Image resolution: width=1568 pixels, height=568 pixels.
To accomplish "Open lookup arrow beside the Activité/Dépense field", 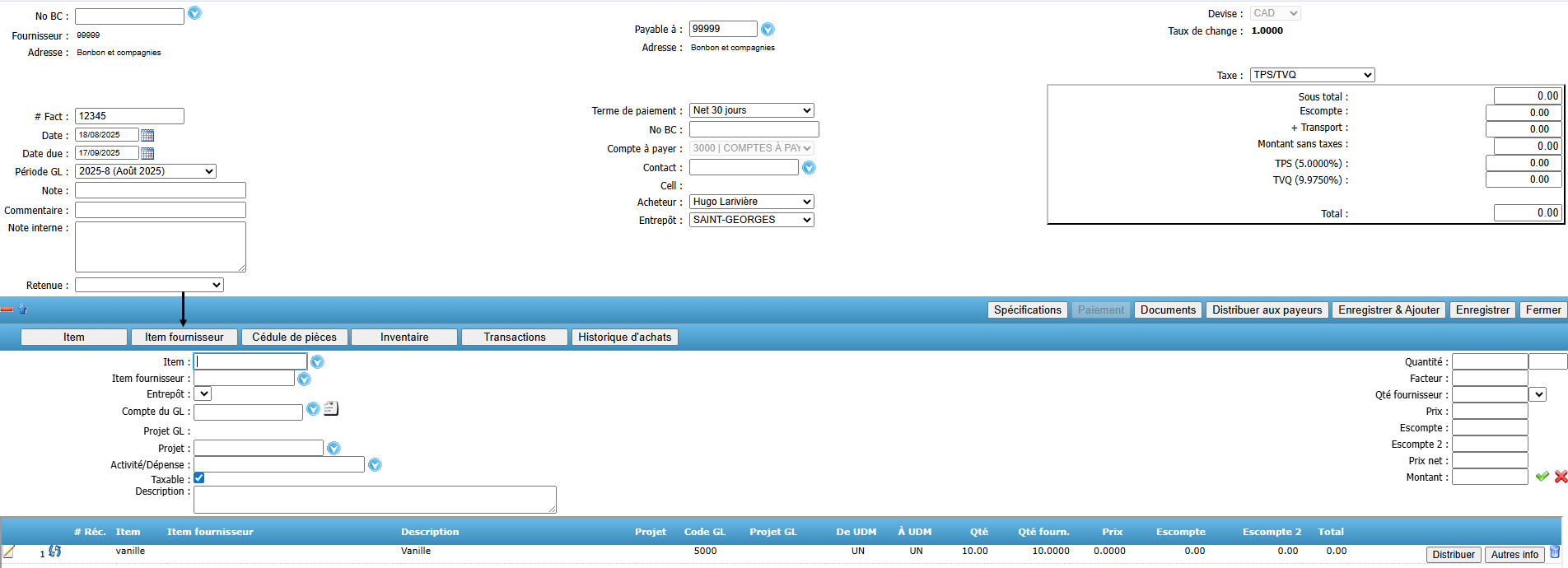I will [x=375, y=465].
